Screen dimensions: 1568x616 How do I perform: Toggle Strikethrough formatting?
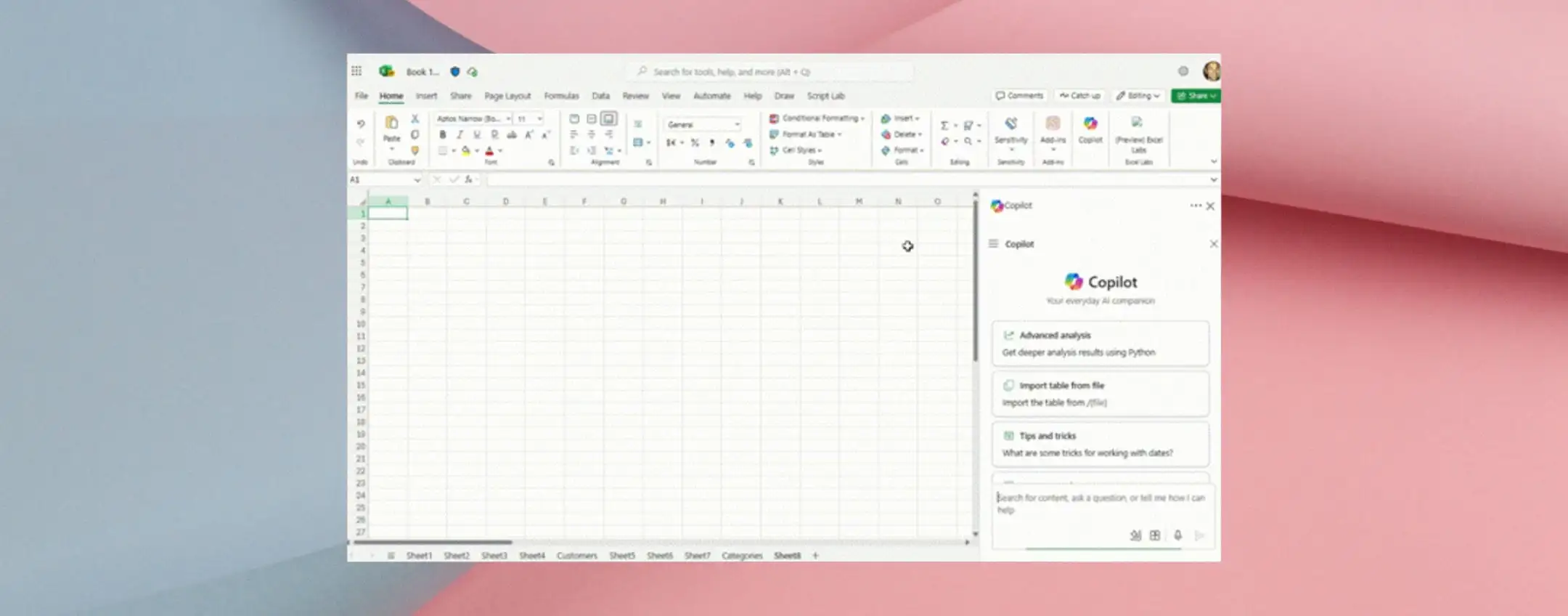pyautogui.click(x=512, y=134)
